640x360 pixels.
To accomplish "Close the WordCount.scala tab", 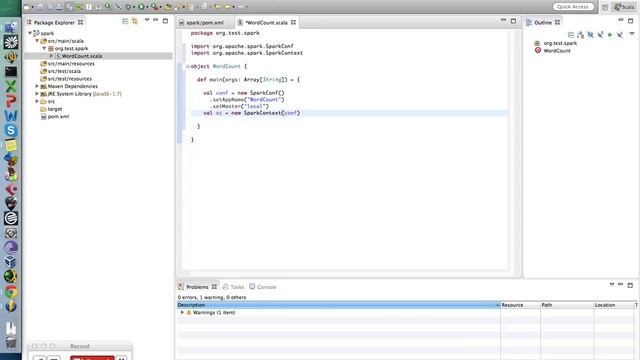I will [293, 22].
